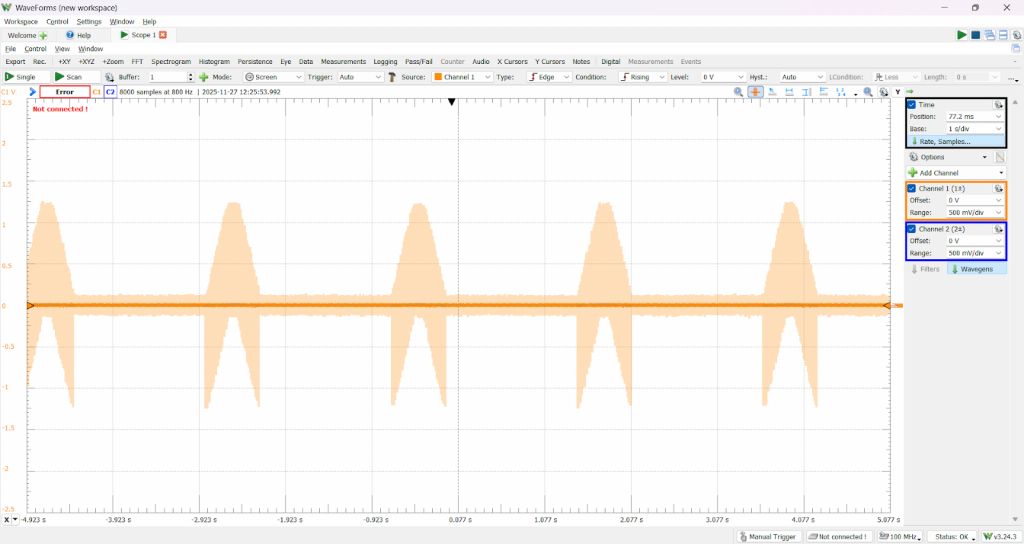
Task: Open Channel 1 gear settings
Action: (x=998, y=188)
